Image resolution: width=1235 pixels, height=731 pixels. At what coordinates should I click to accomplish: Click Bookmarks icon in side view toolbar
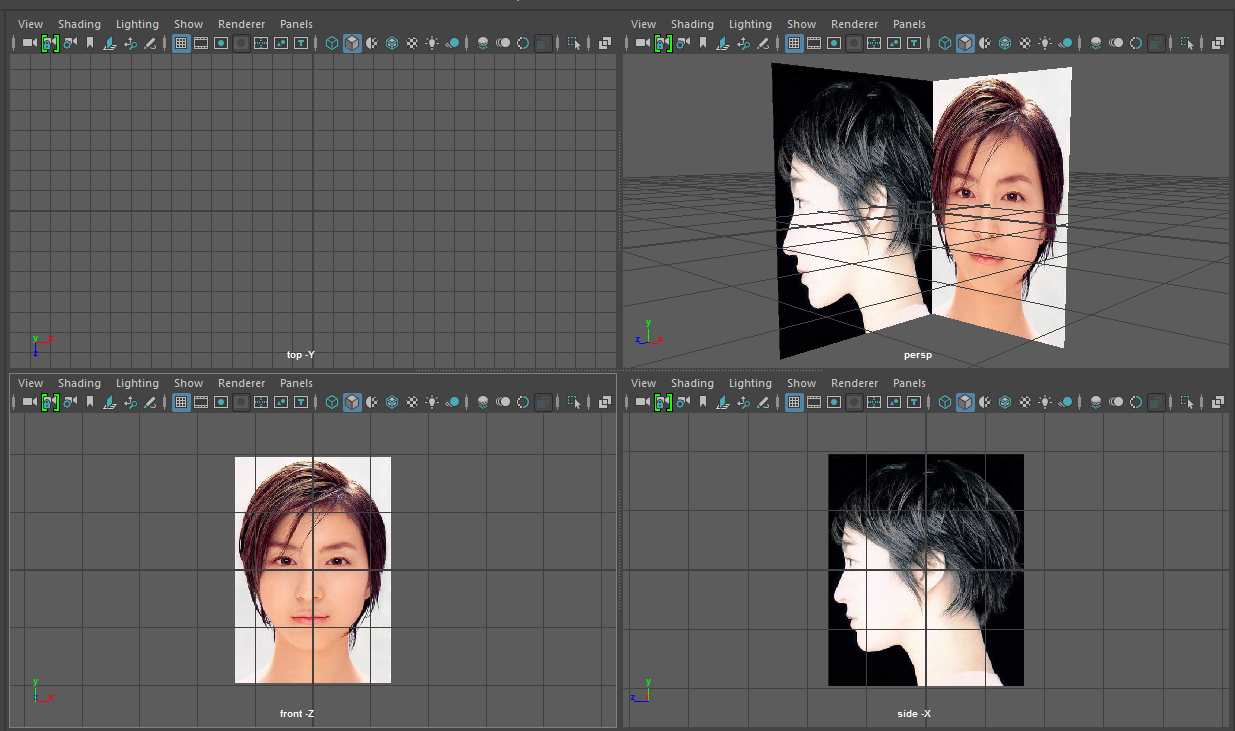tap(703, 402)
